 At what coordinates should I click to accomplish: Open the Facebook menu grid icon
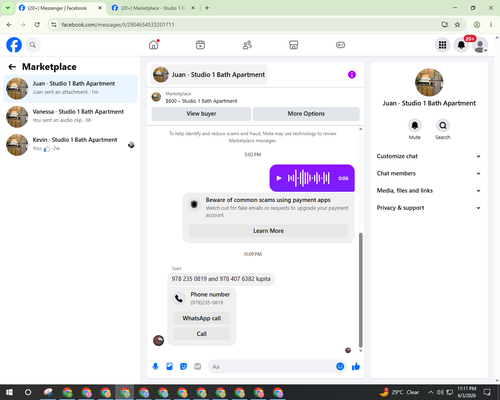[442, 45]
